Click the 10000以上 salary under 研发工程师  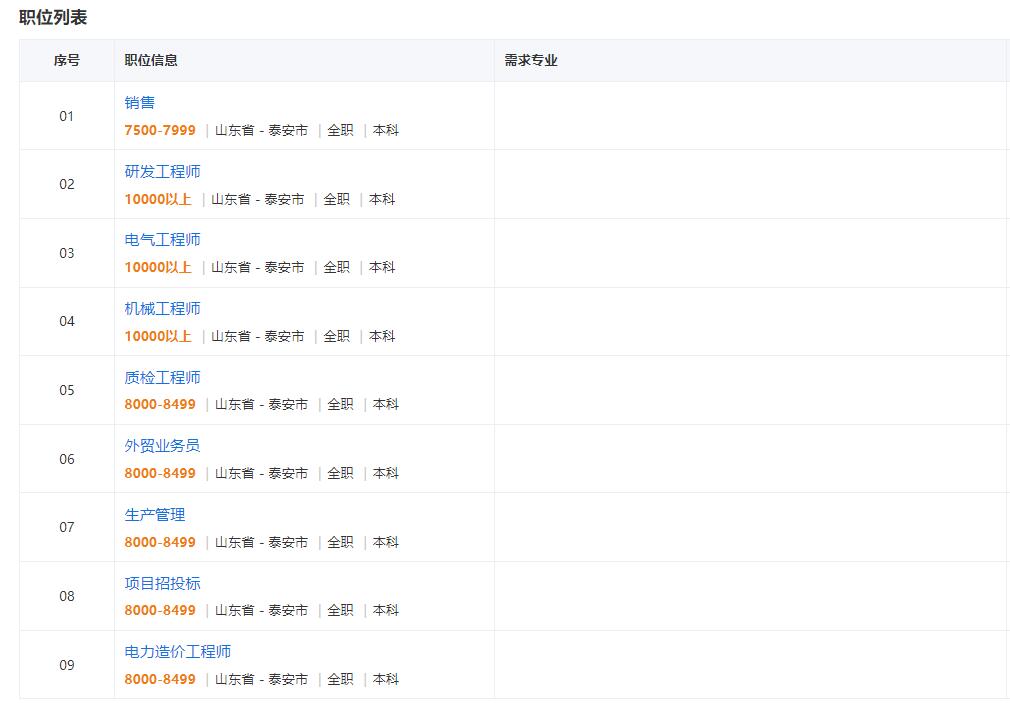point(158,199)
